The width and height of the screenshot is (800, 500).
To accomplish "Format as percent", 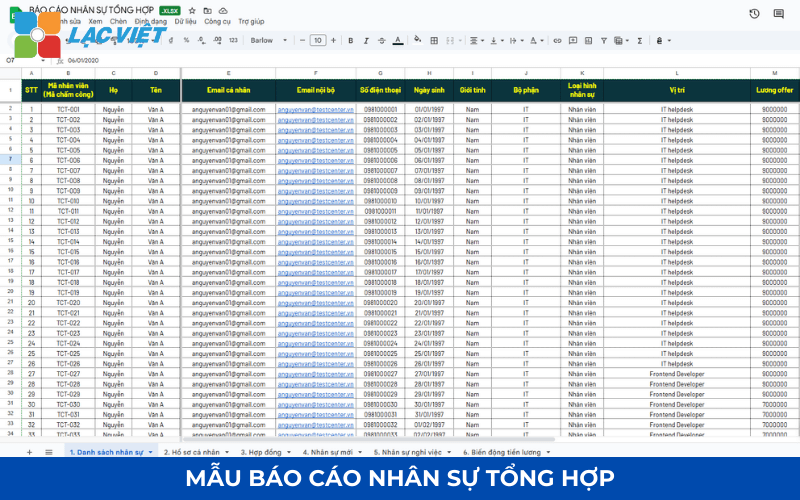I will [186, 40].
